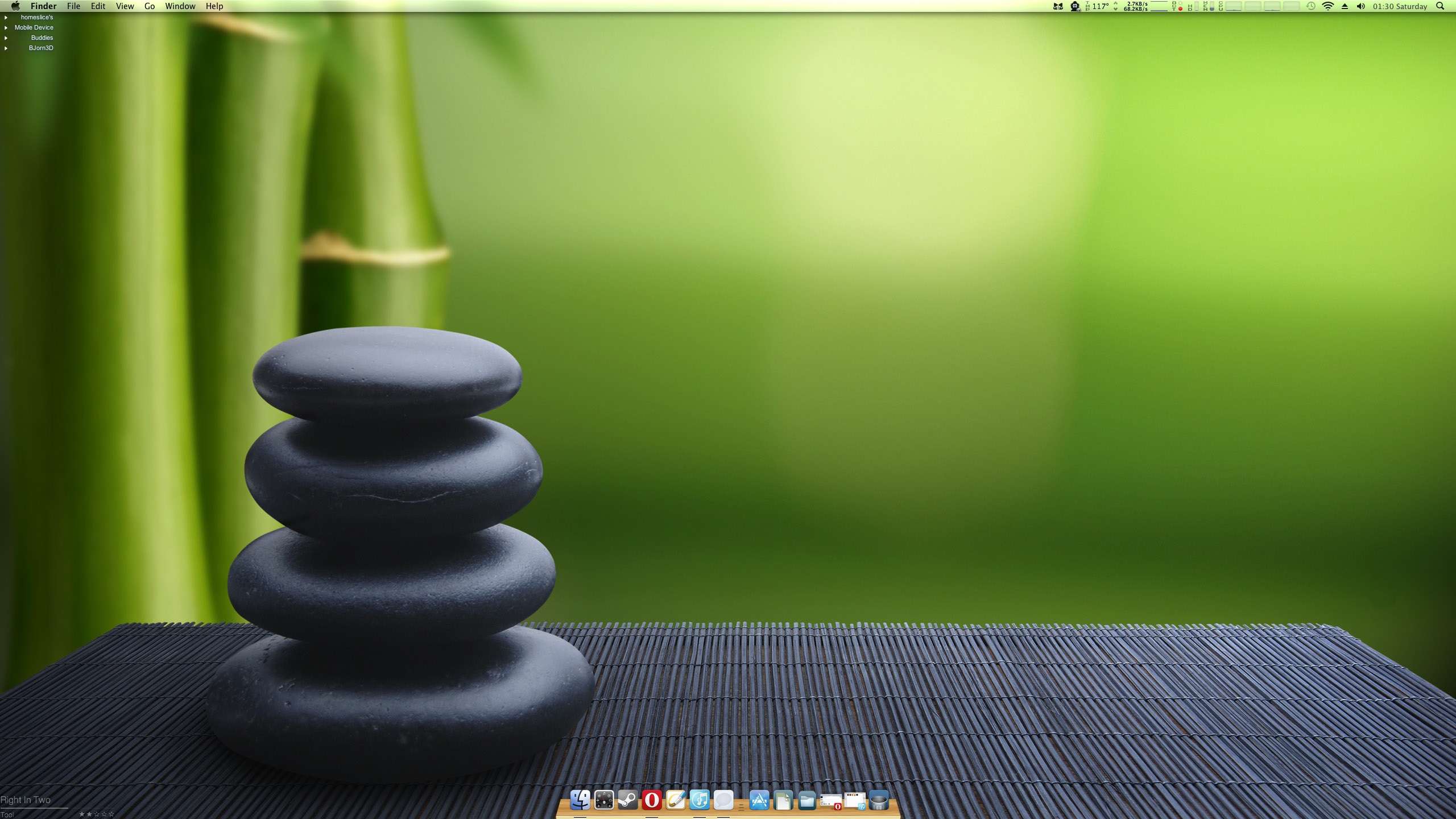Open the Window menu

[x=180, y=6]
